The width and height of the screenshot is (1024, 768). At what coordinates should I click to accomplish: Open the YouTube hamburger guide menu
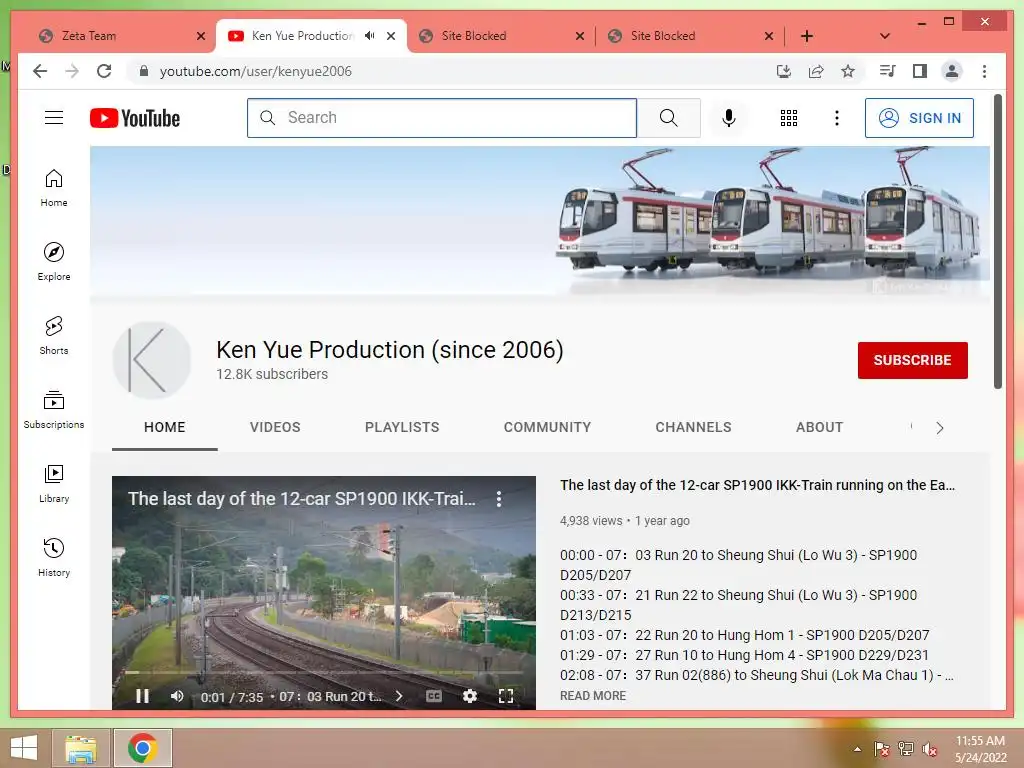54,118
